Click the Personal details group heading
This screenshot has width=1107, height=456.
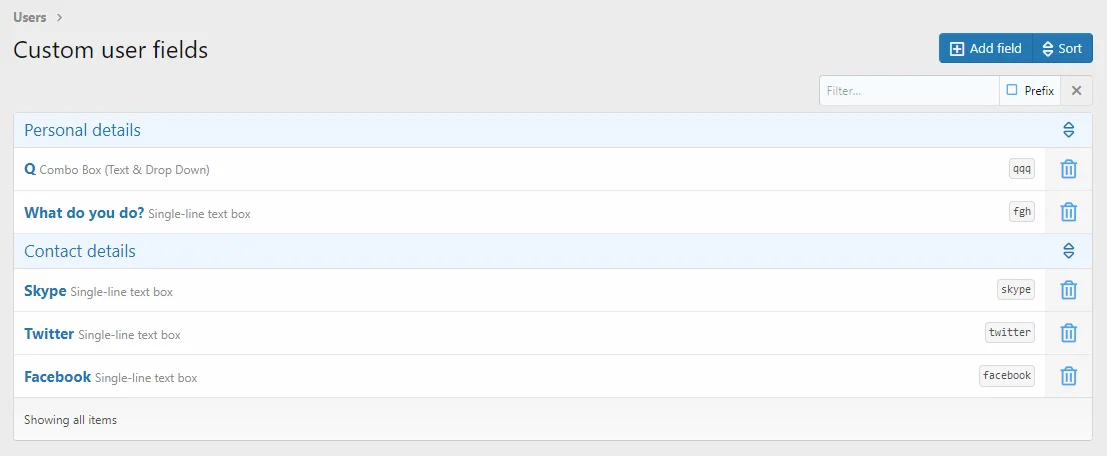coord(82,130)
